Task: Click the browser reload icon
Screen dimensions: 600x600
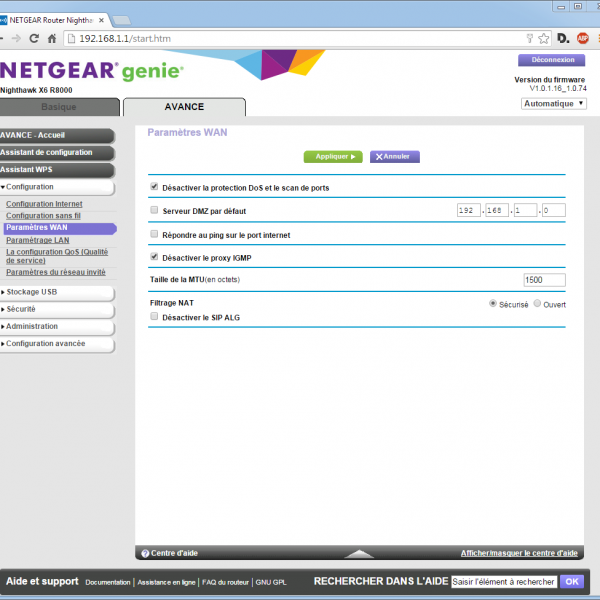Action: (33, 38)
